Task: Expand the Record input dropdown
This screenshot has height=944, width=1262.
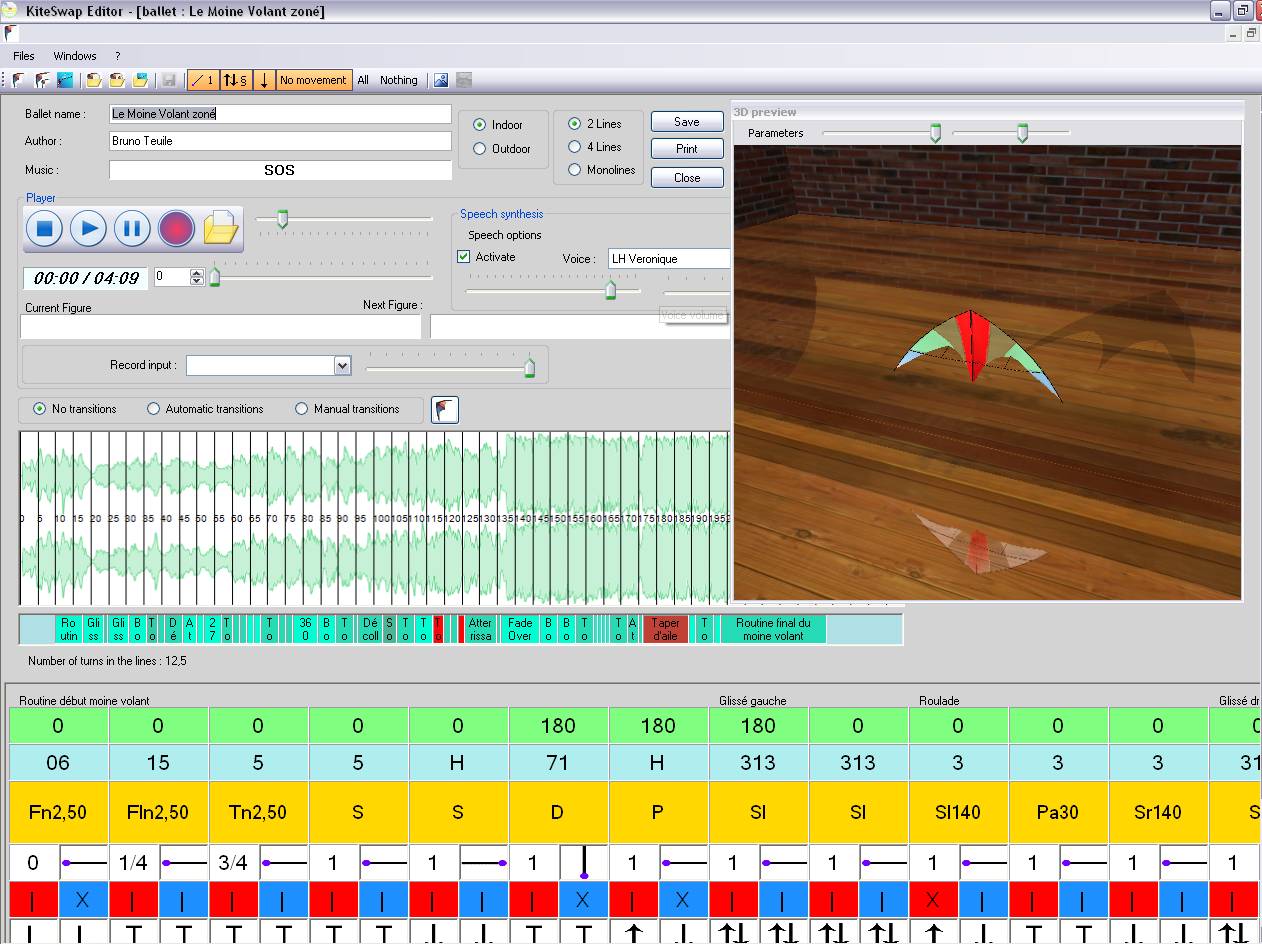Action: click(x=343, y=366)
